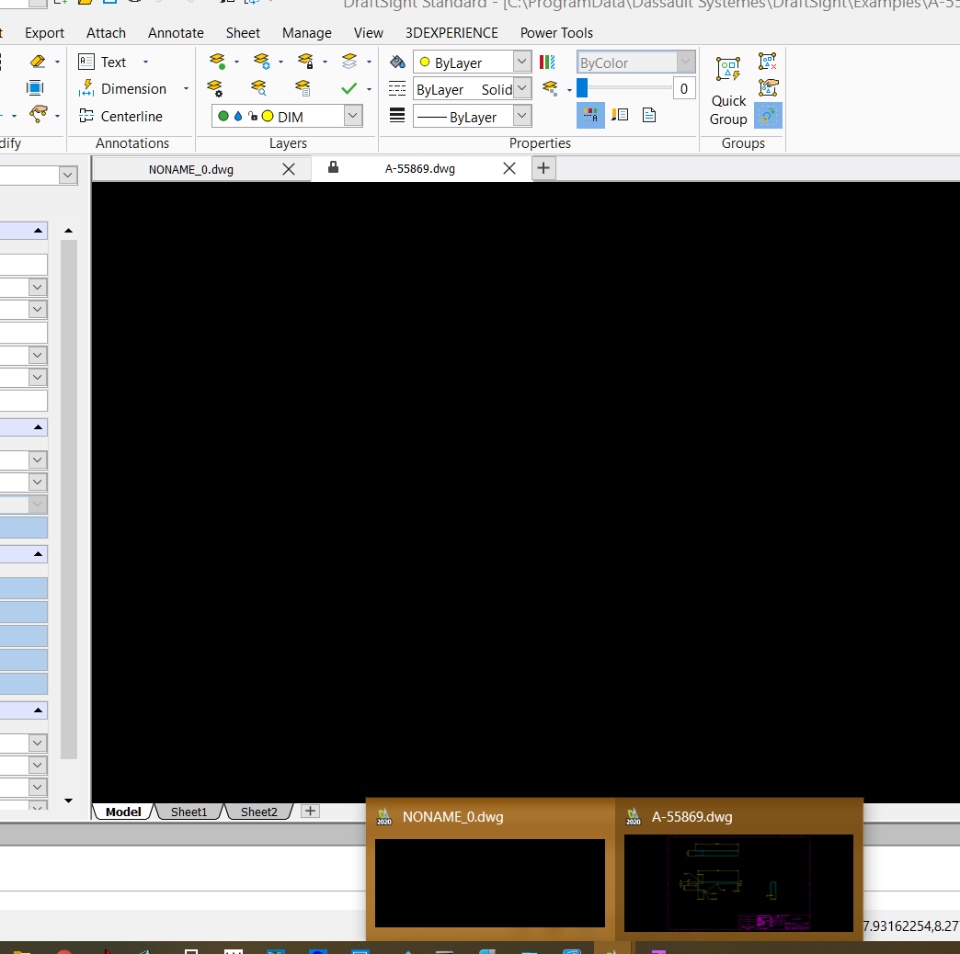
Task: Click the transparency value field showing 0
Action: [x=683, y=89]
